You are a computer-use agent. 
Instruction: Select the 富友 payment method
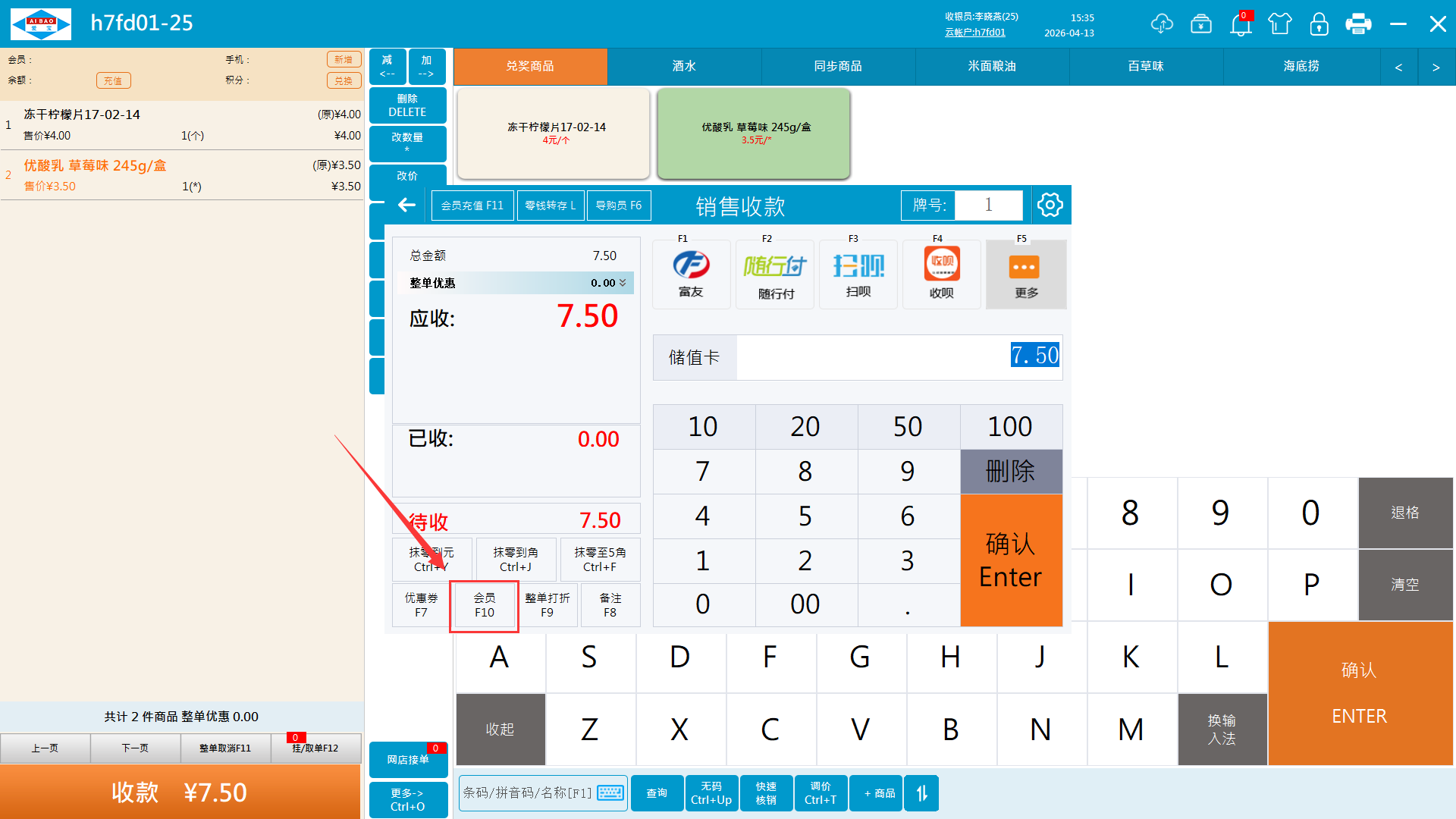point(691,275)
